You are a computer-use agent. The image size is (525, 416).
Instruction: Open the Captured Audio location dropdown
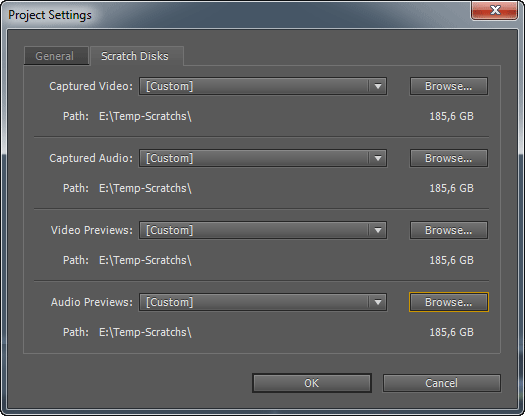click(x=263, y=158)
